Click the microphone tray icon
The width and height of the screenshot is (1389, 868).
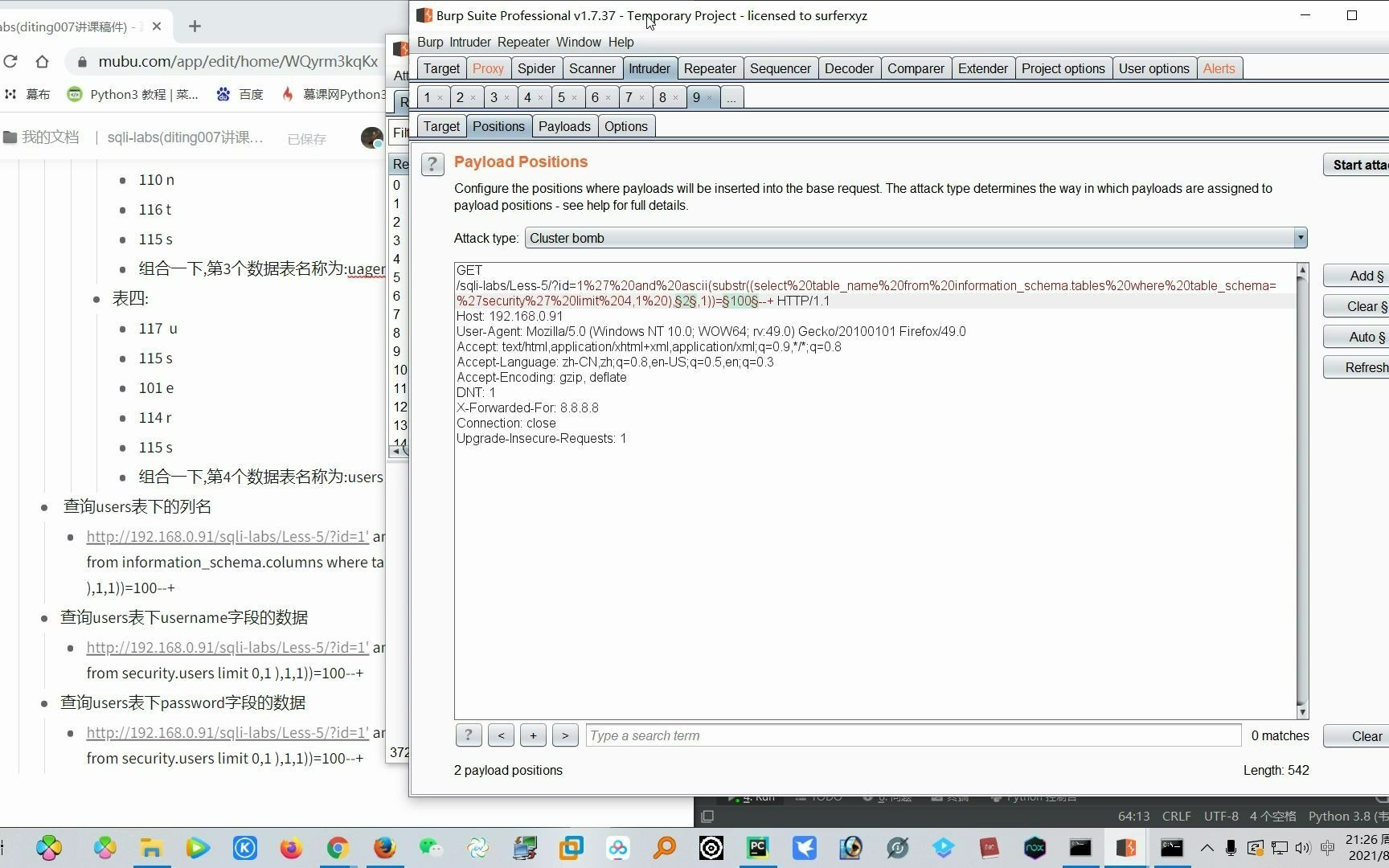pos(1231,848)
